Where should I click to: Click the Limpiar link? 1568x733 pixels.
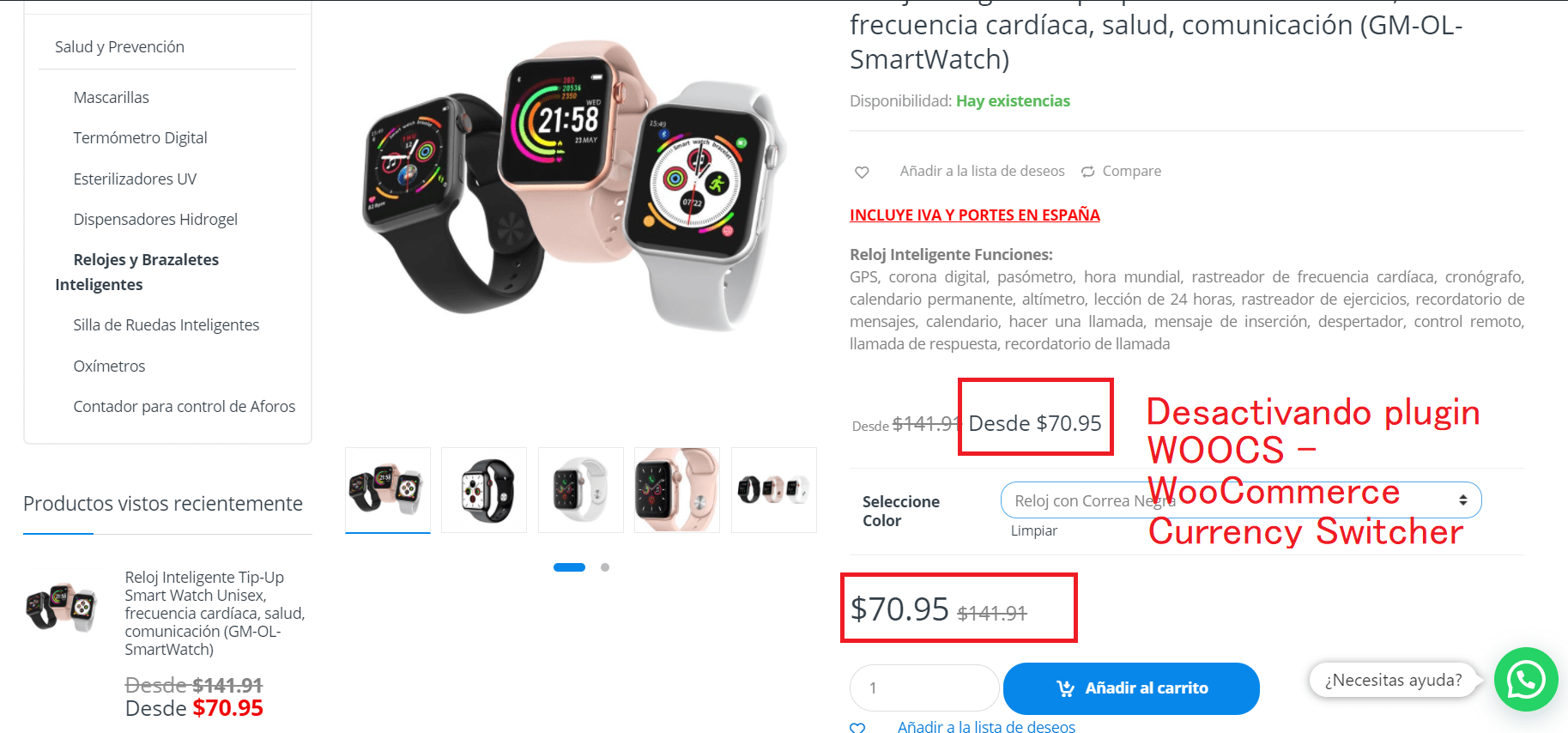coord(1034,531)
